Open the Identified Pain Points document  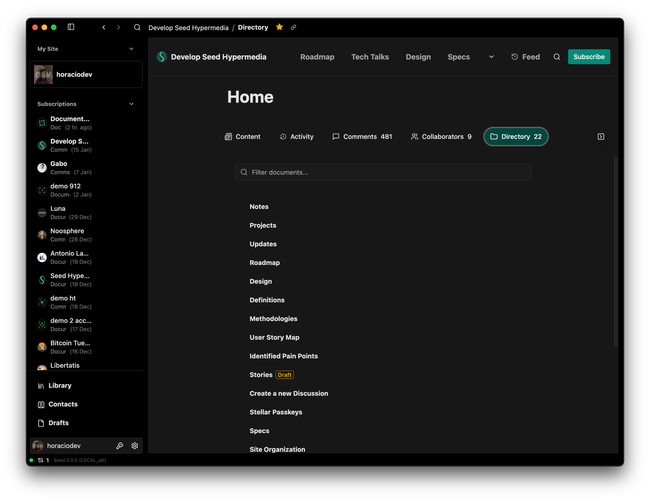pos(283,356)
